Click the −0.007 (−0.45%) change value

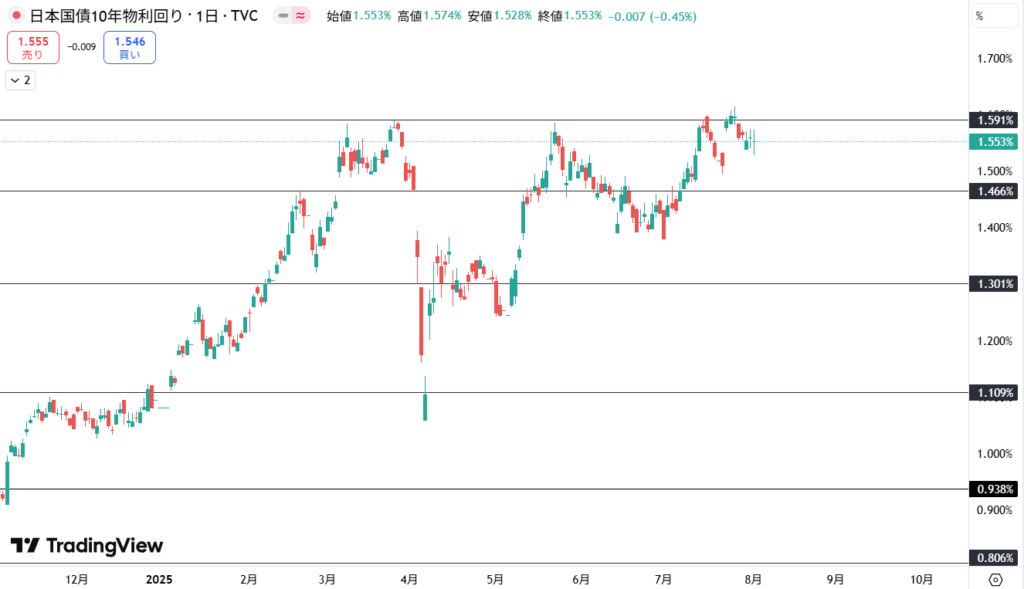[x=652, y=16]
